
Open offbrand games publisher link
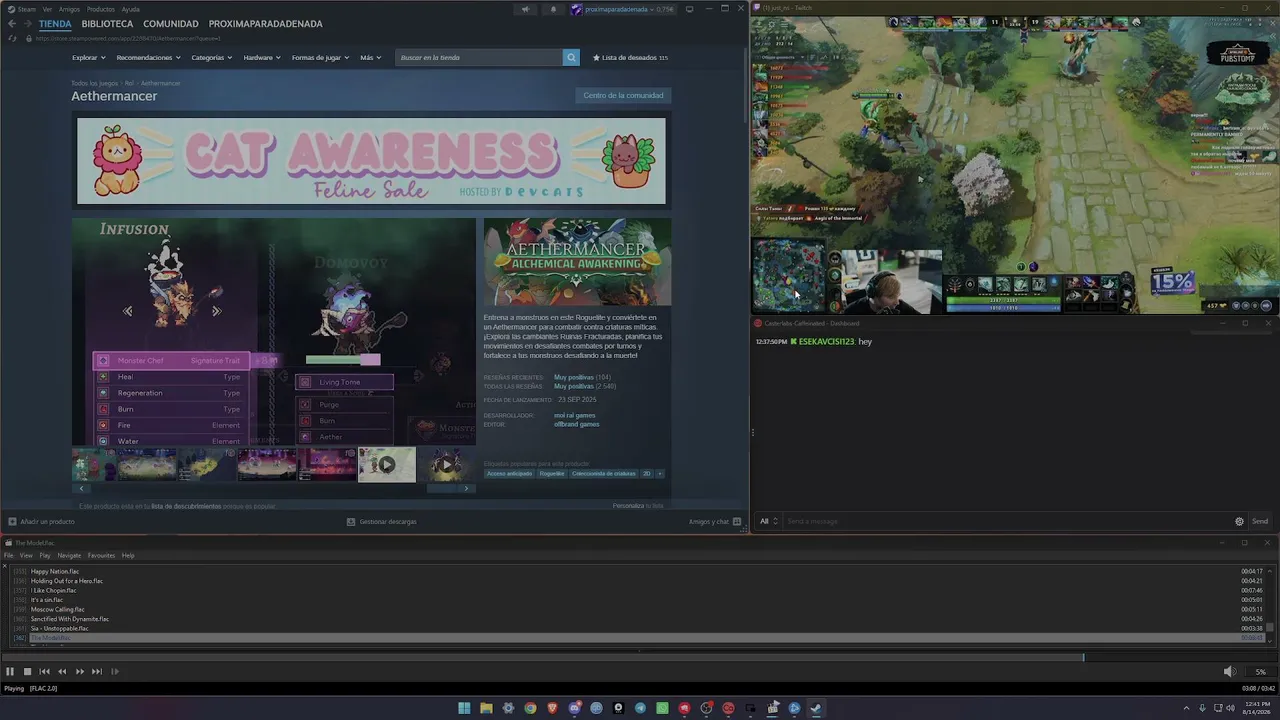coord(577,424)
